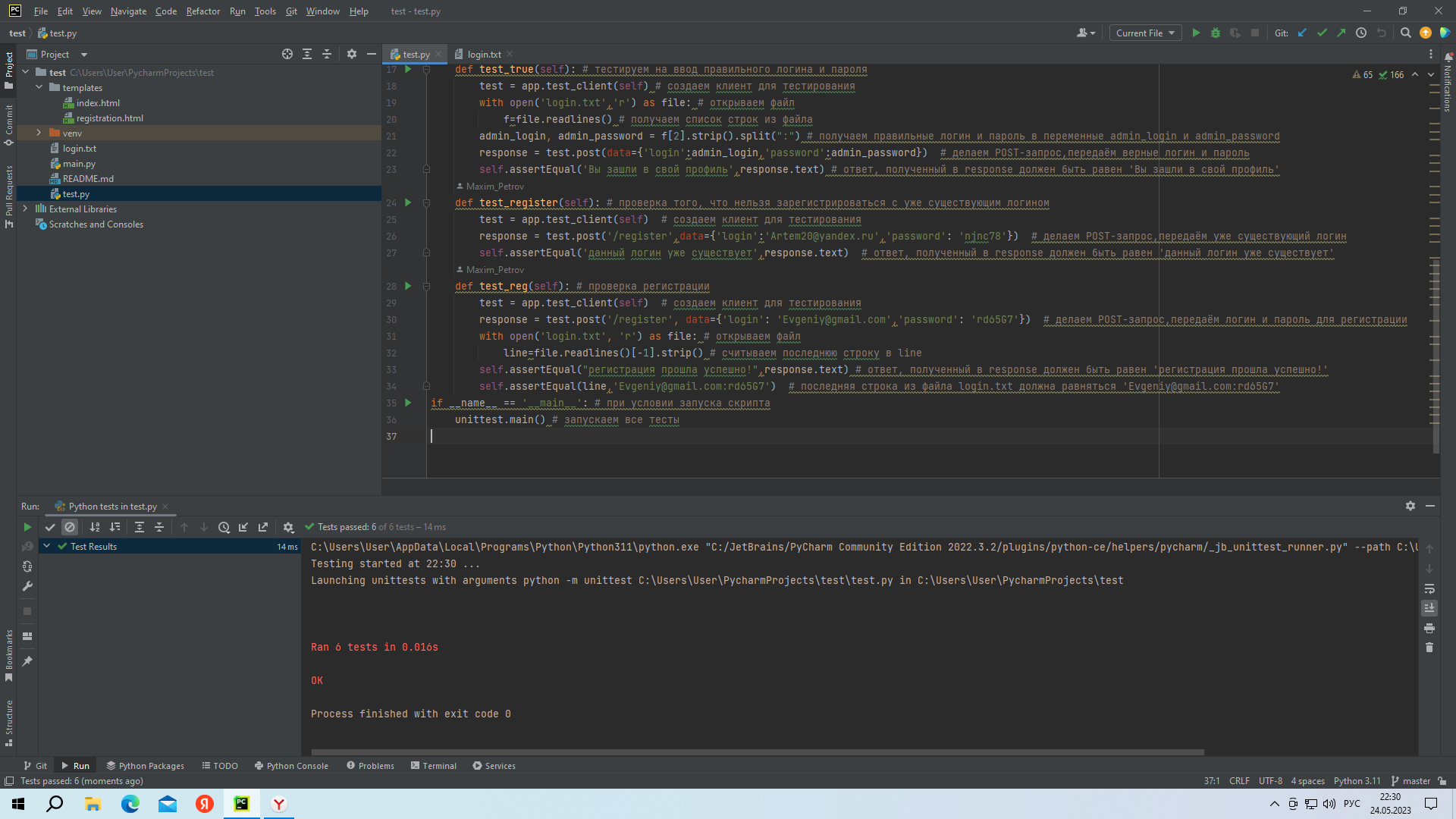Open the Search Everywhere magnifier icon

click(1405, 33)
